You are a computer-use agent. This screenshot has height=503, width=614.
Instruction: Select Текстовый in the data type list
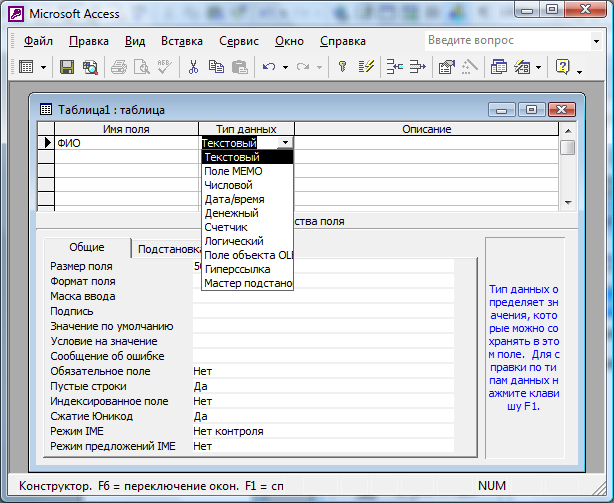pos(247,157)
